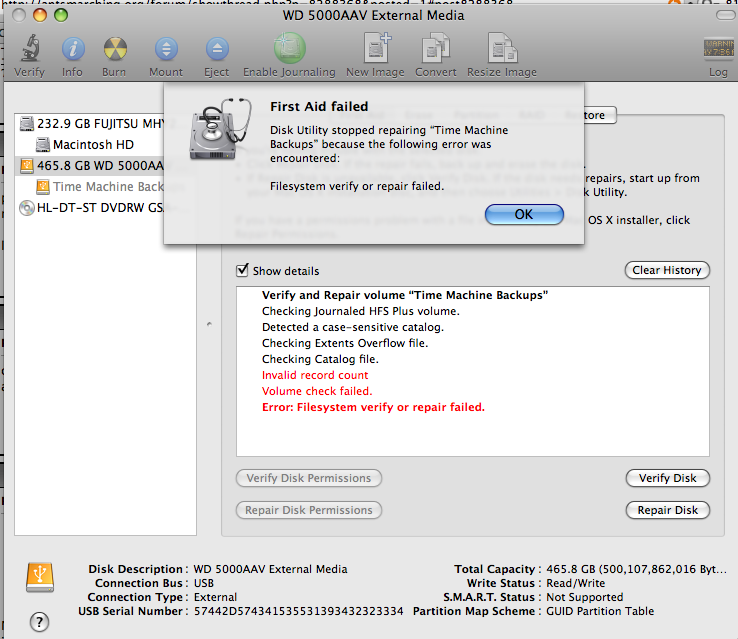Click the Eject toolbar icon

(217, 48)
